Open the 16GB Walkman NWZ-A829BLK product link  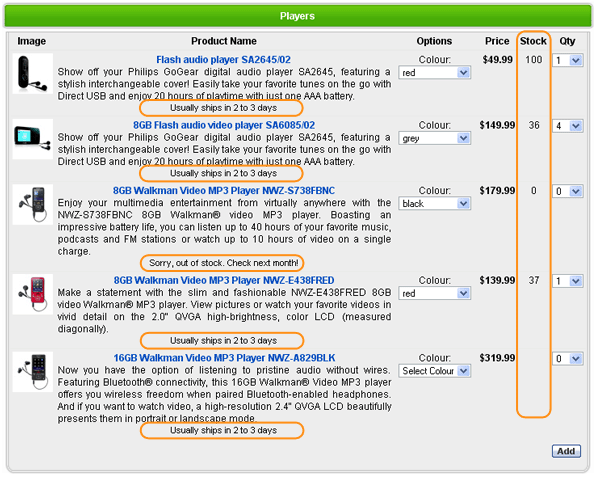coord(224,358)
